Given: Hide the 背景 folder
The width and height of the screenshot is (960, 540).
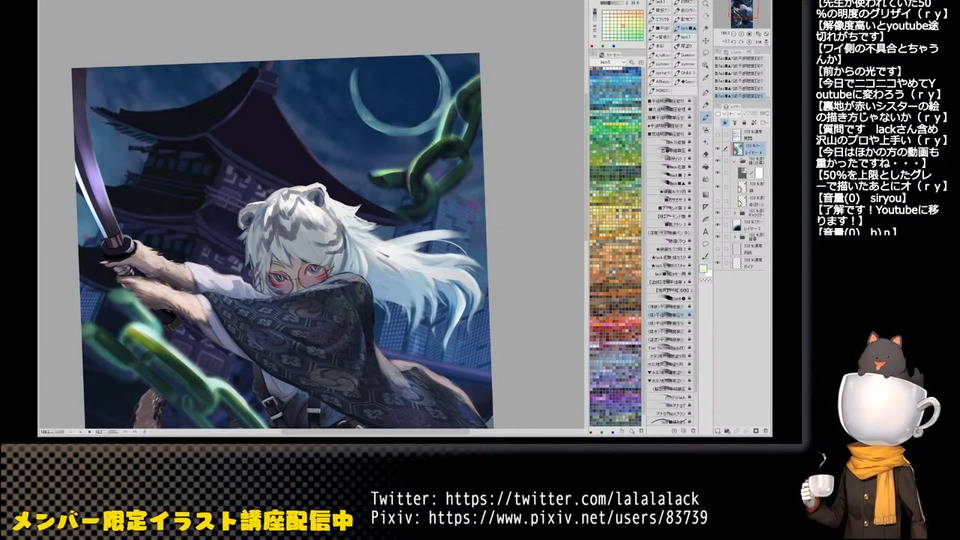Looking at the screenshot, I should point(718,236).
